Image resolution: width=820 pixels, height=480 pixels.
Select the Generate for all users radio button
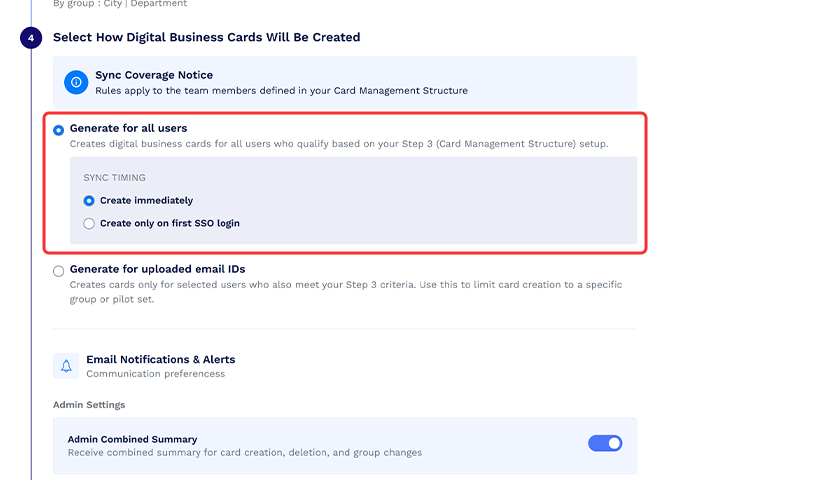click(x=59, y=129)
